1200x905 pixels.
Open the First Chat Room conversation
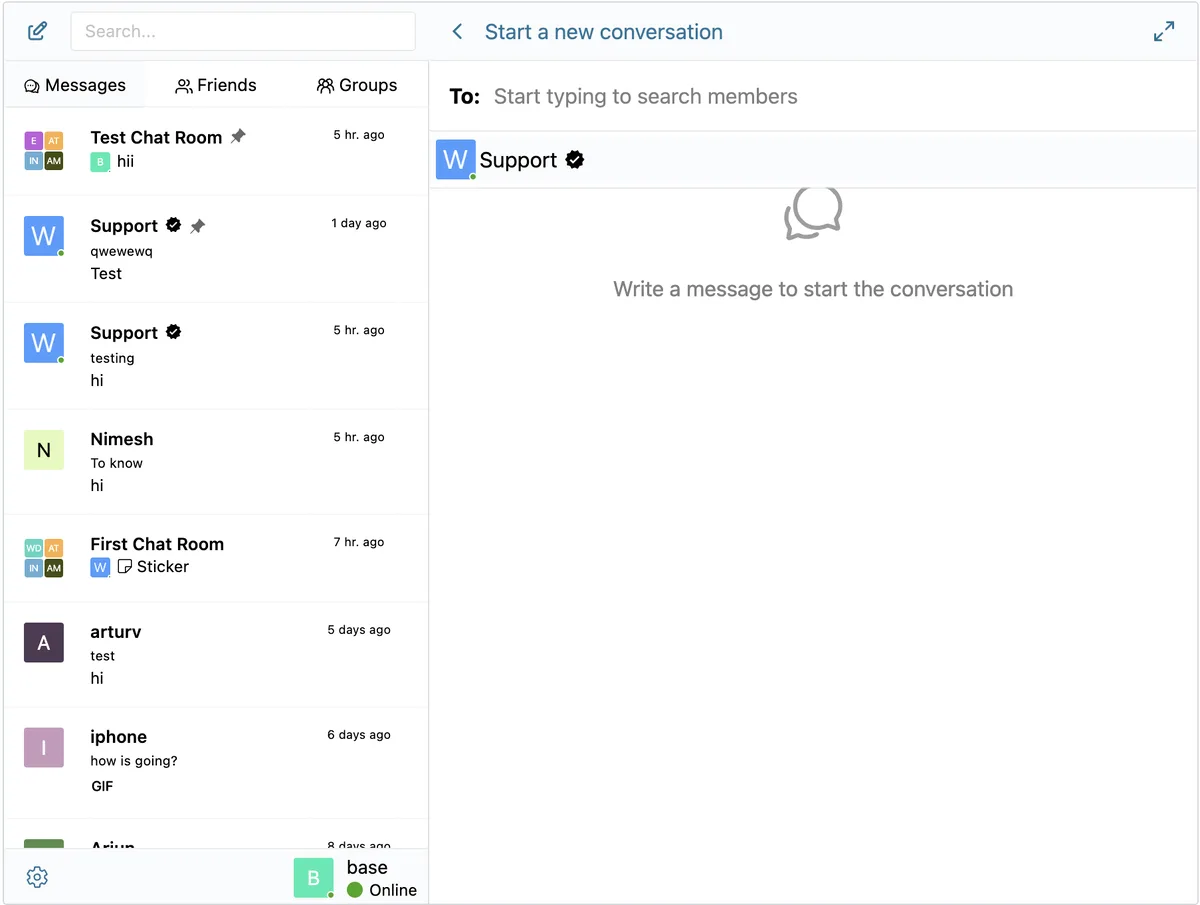click(x=216, y=558)
